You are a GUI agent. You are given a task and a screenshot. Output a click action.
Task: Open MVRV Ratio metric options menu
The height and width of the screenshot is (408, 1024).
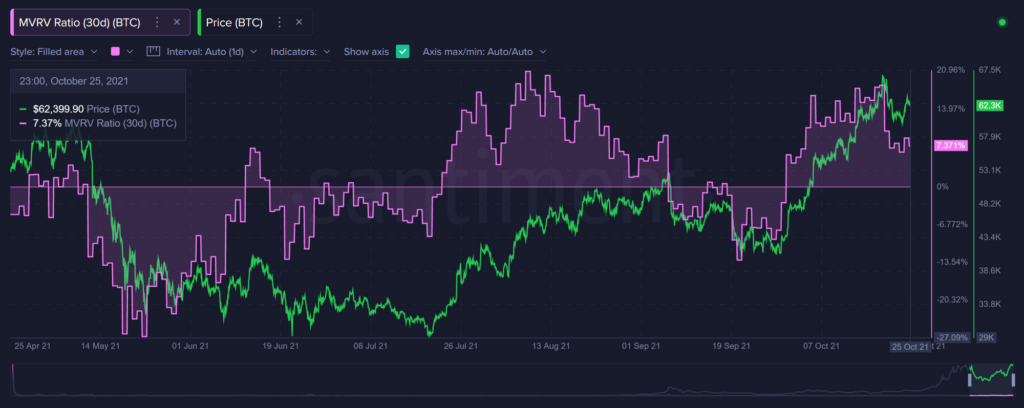[x=157, y=22]
